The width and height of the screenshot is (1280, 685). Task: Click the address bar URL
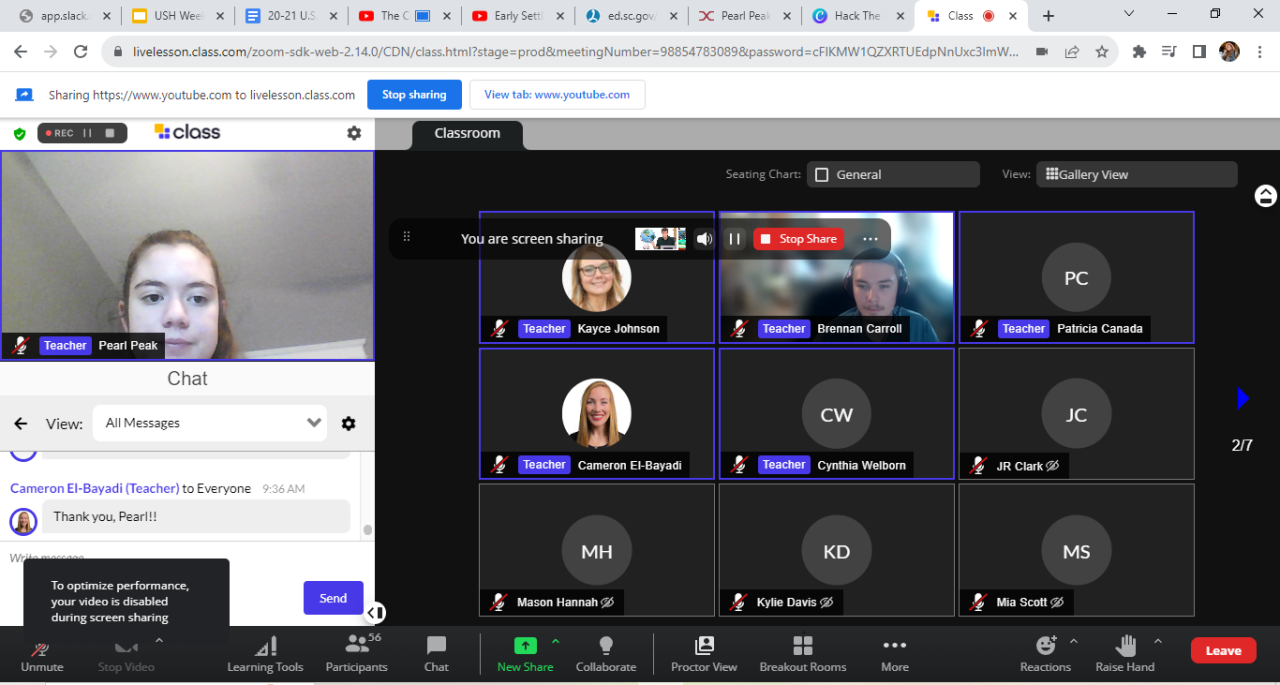point(576,52)
